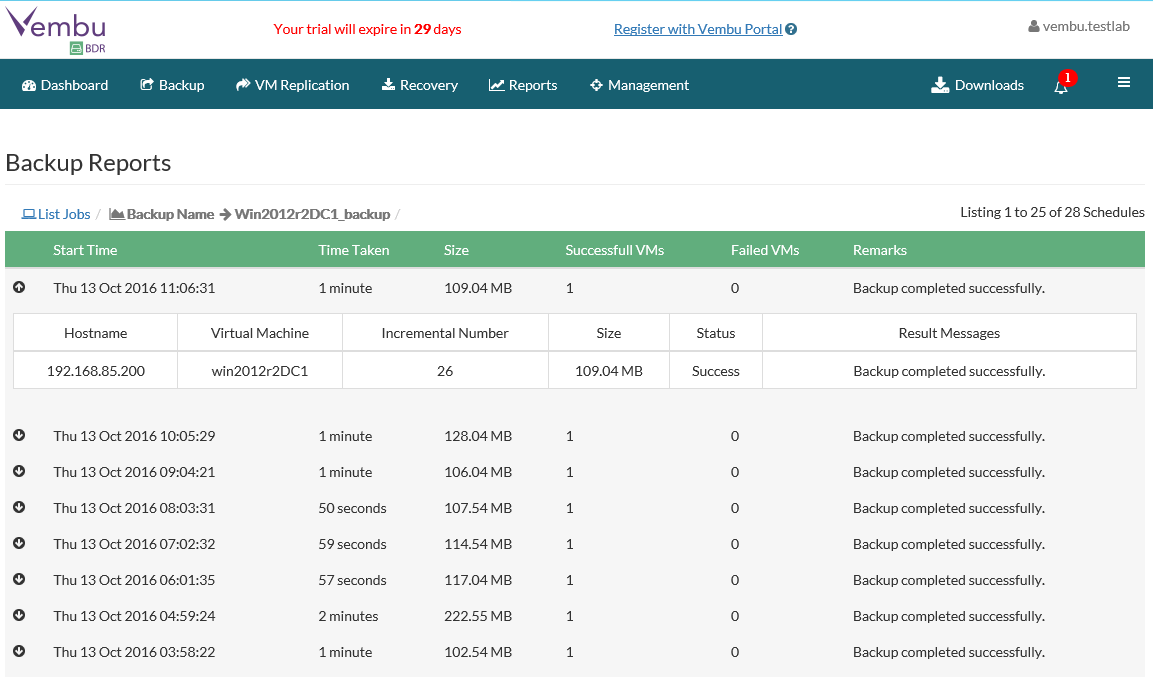
Task: Click Register with Vembu Portal link
Action: pos(697,29)
